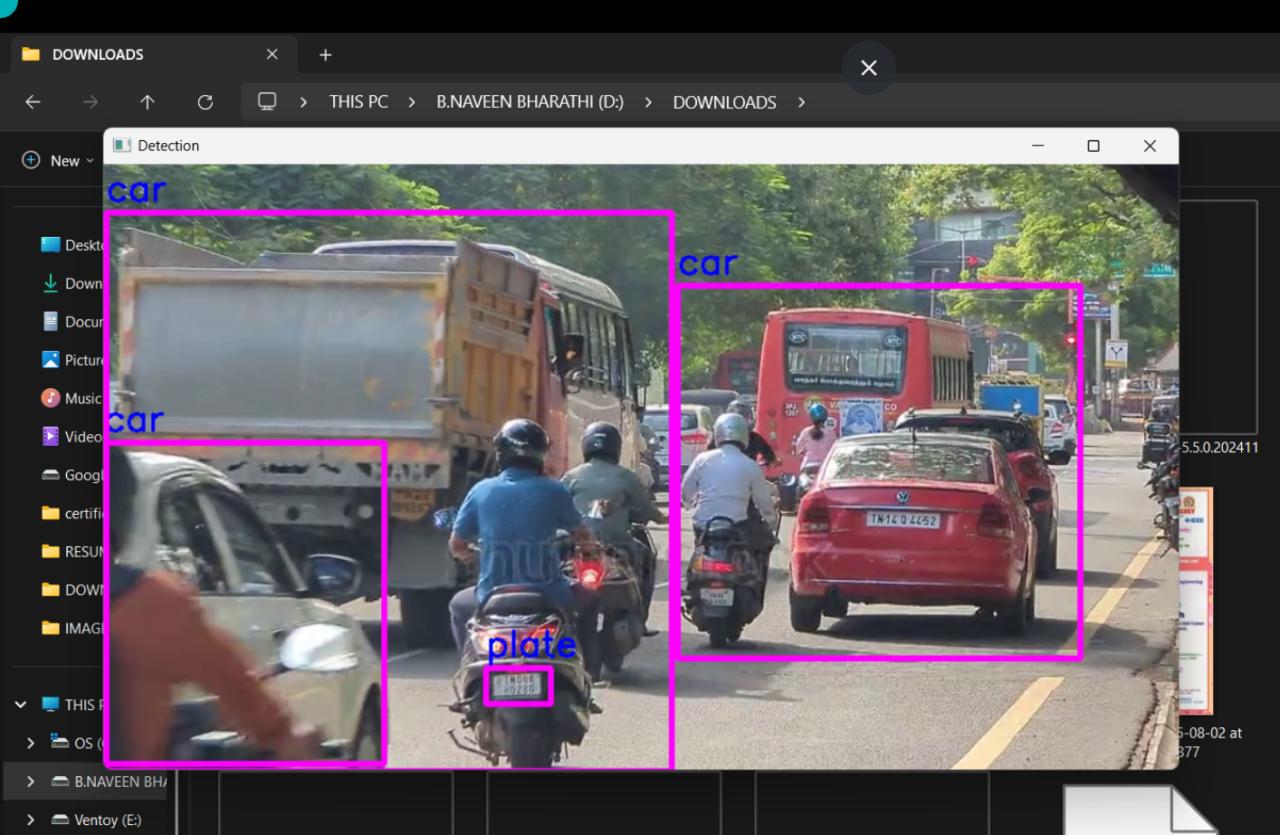Click the monitor icon in the address bar
The height and width of the screenshot is (835, 1280).
[x=267, y=102]
